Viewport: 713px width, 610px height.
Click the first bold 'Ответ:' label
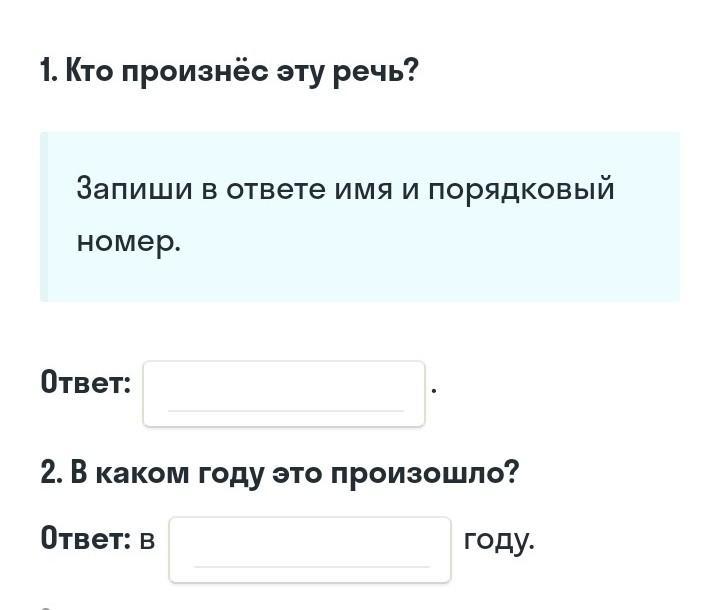point(86,382)
